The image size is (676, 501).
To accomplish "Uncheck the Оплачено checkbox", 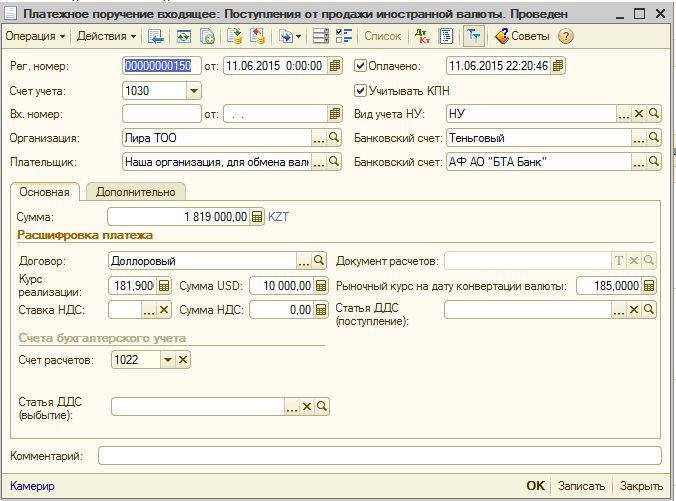I will tap(360, 66).
